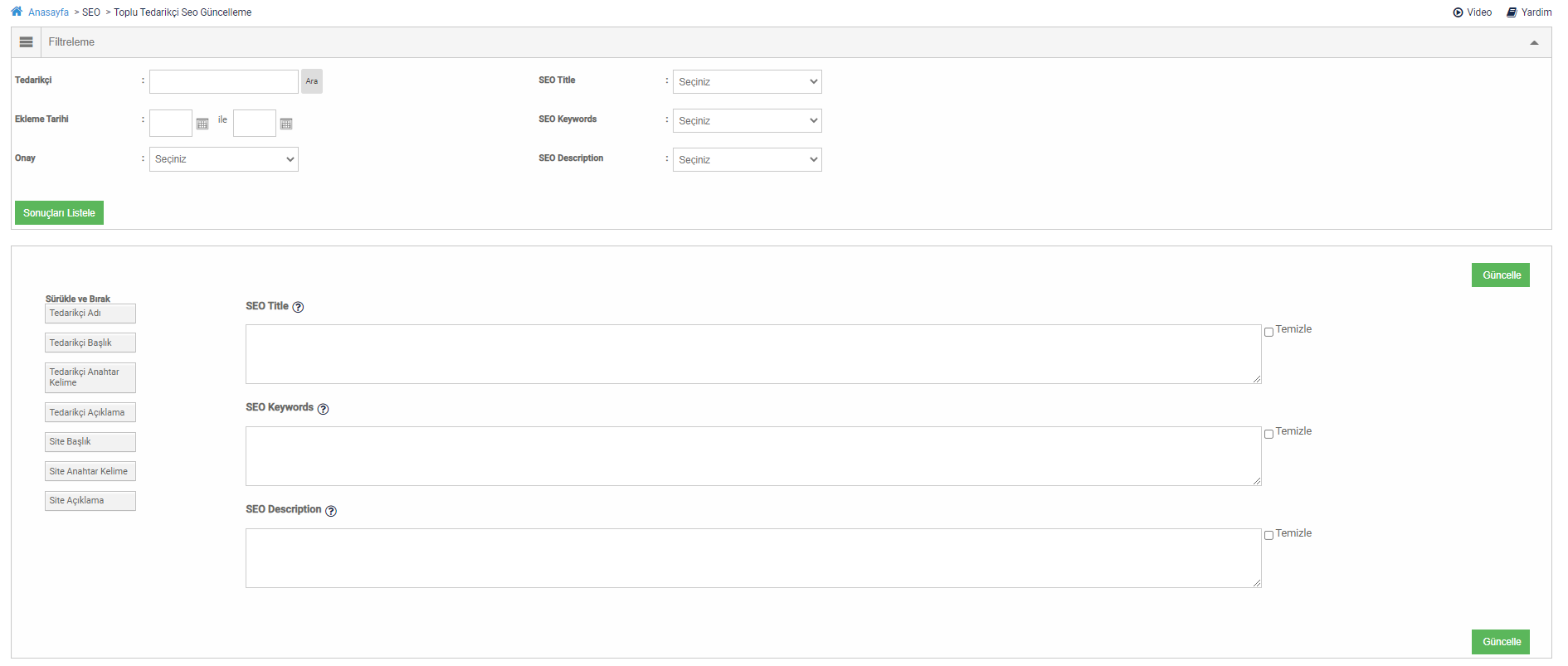Click the help icon beside SEO Description
1568x666 pixels.
coord(330,511)
